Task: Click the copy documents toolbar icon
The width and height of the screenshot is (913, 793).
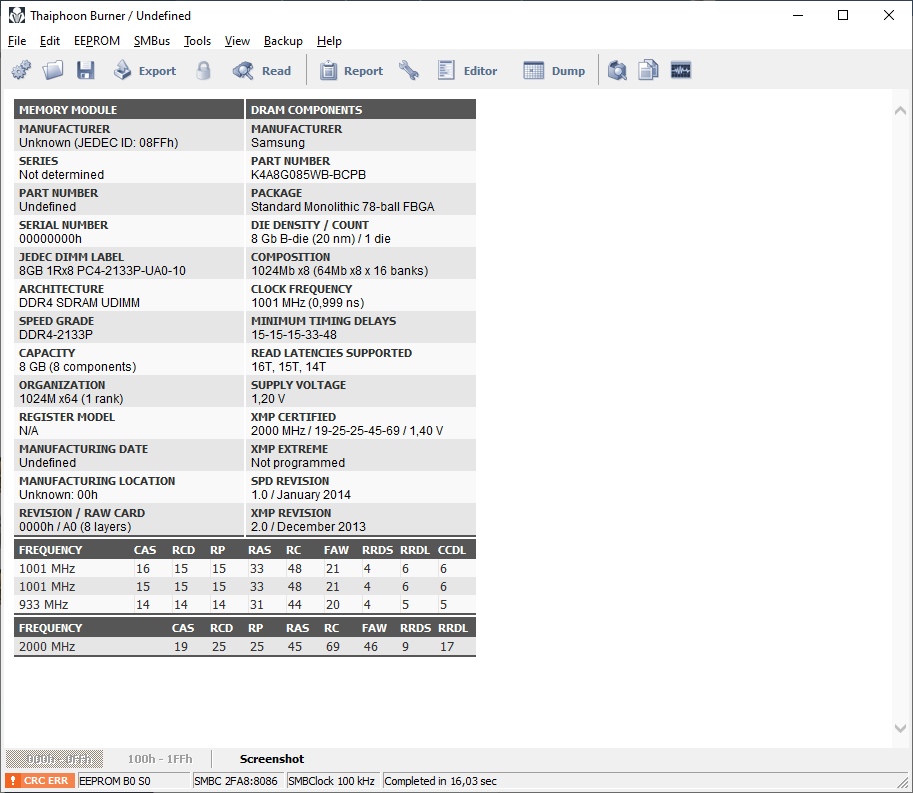Action: pyautogui.click(x=648, y=70)
